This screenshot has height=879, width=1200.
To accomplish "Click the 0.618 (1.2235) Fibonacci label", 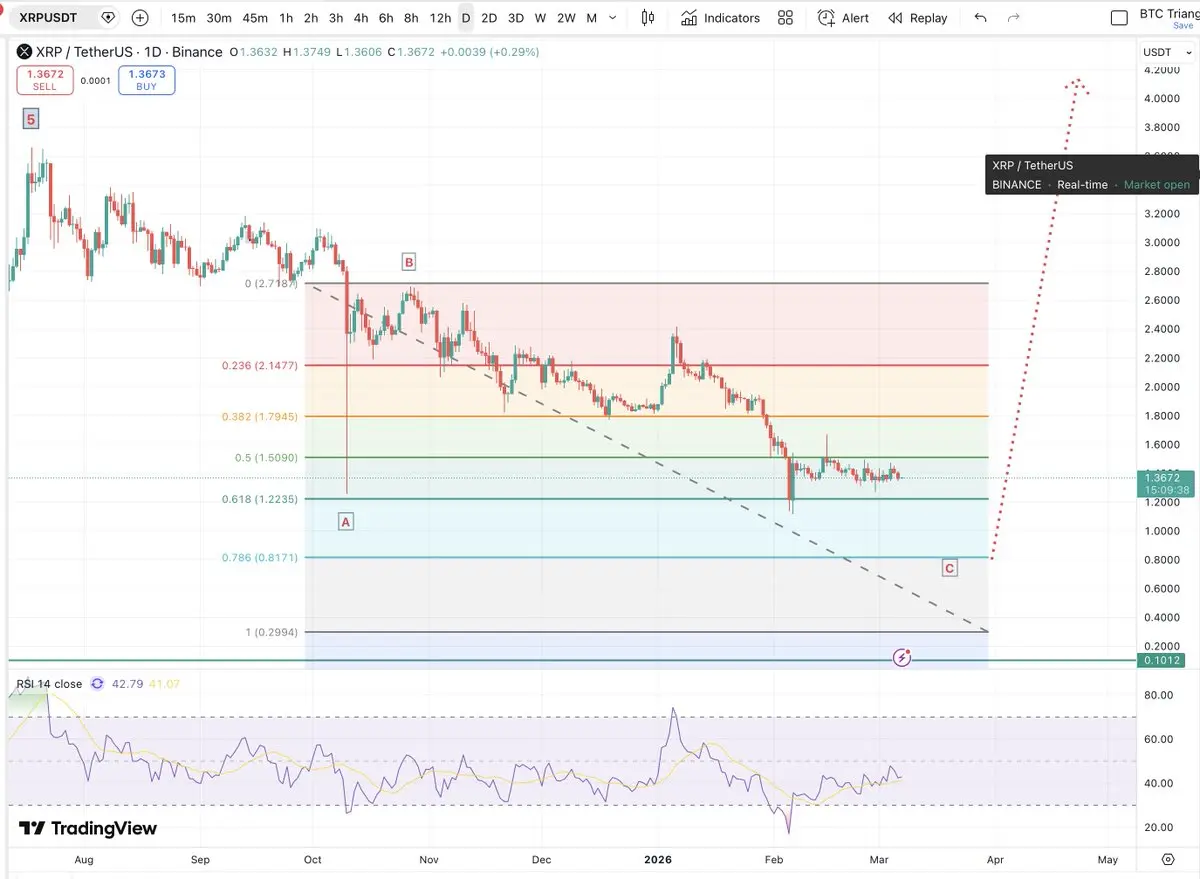I will coord(261,499).
